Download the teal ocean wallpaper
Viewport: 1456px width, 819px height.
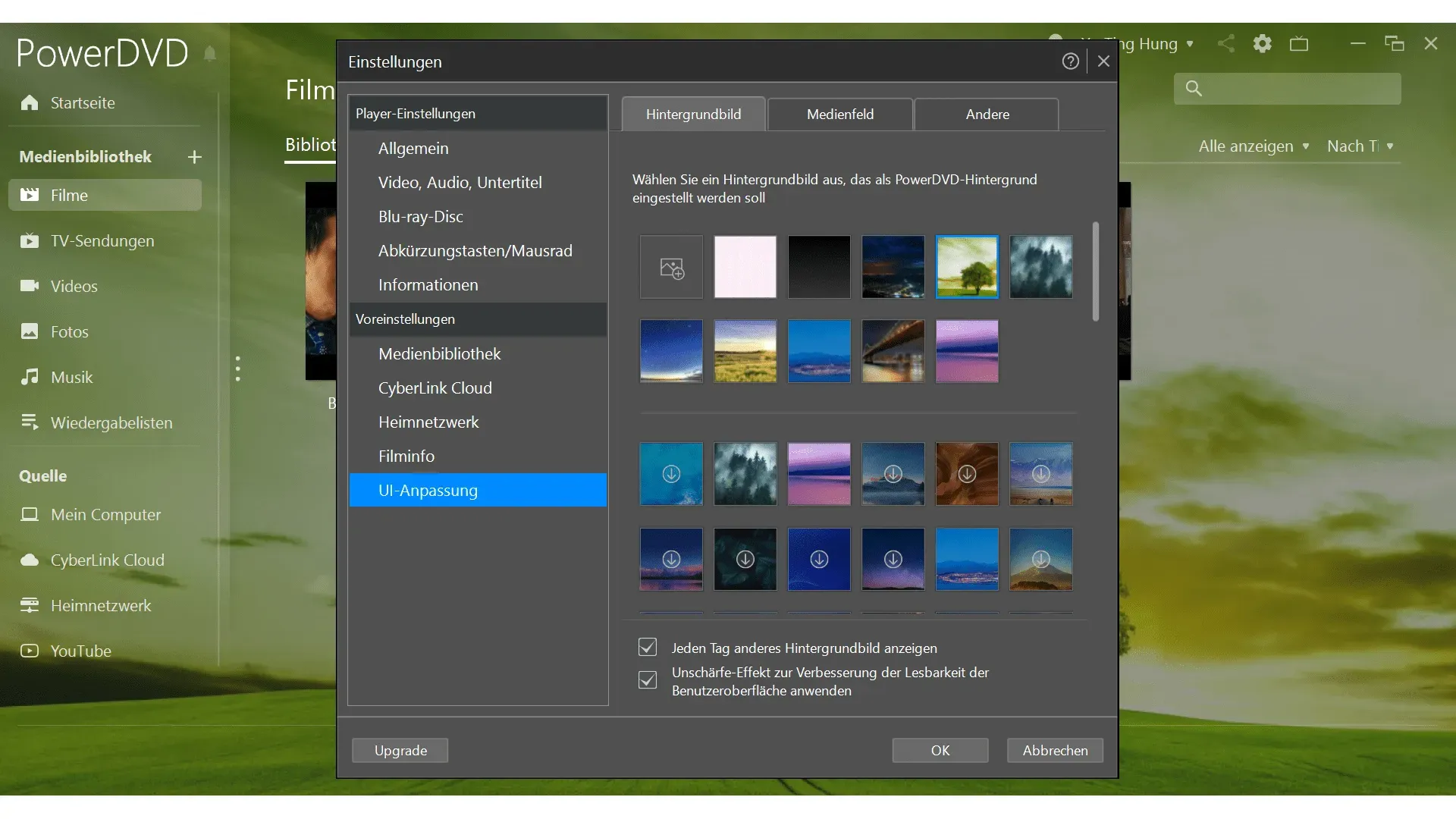671,474
